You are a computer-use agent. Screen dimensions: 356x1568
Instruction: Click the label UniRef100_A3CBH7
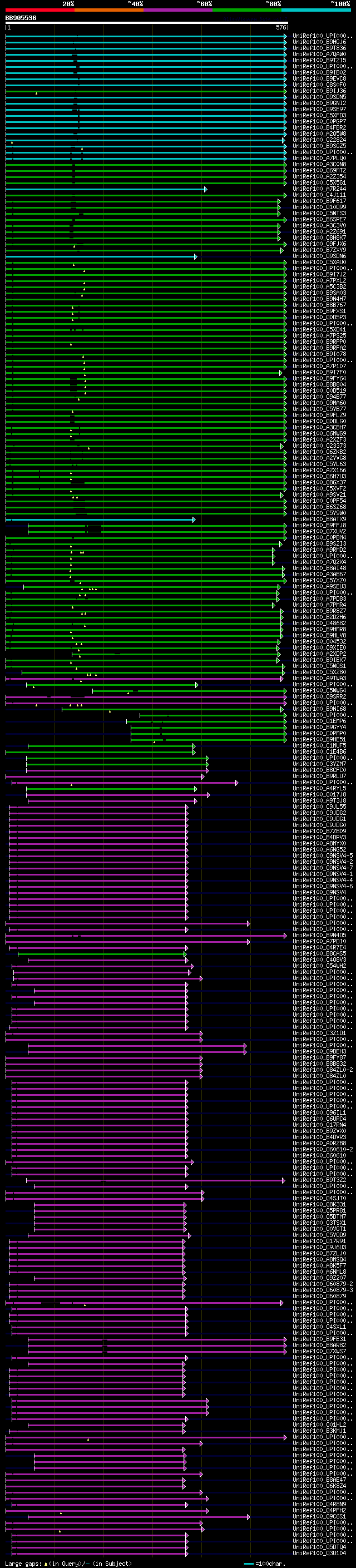coord(319,427)
